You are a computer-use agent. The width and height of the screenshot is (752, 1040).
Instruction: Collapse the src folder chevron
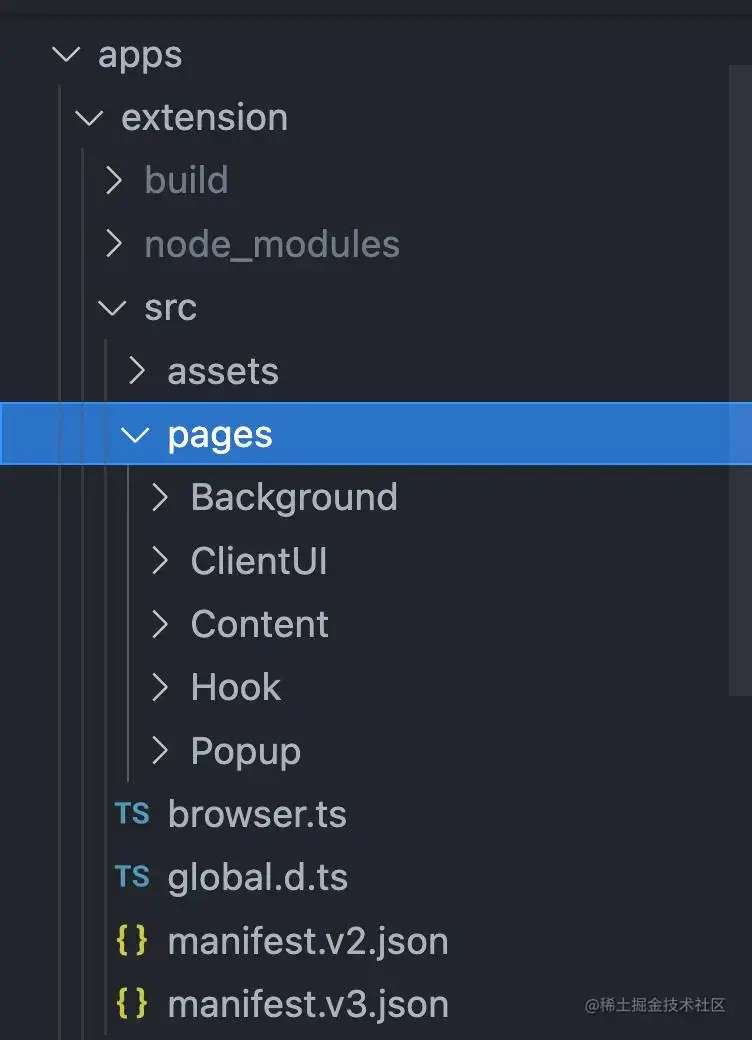[112, 308]
